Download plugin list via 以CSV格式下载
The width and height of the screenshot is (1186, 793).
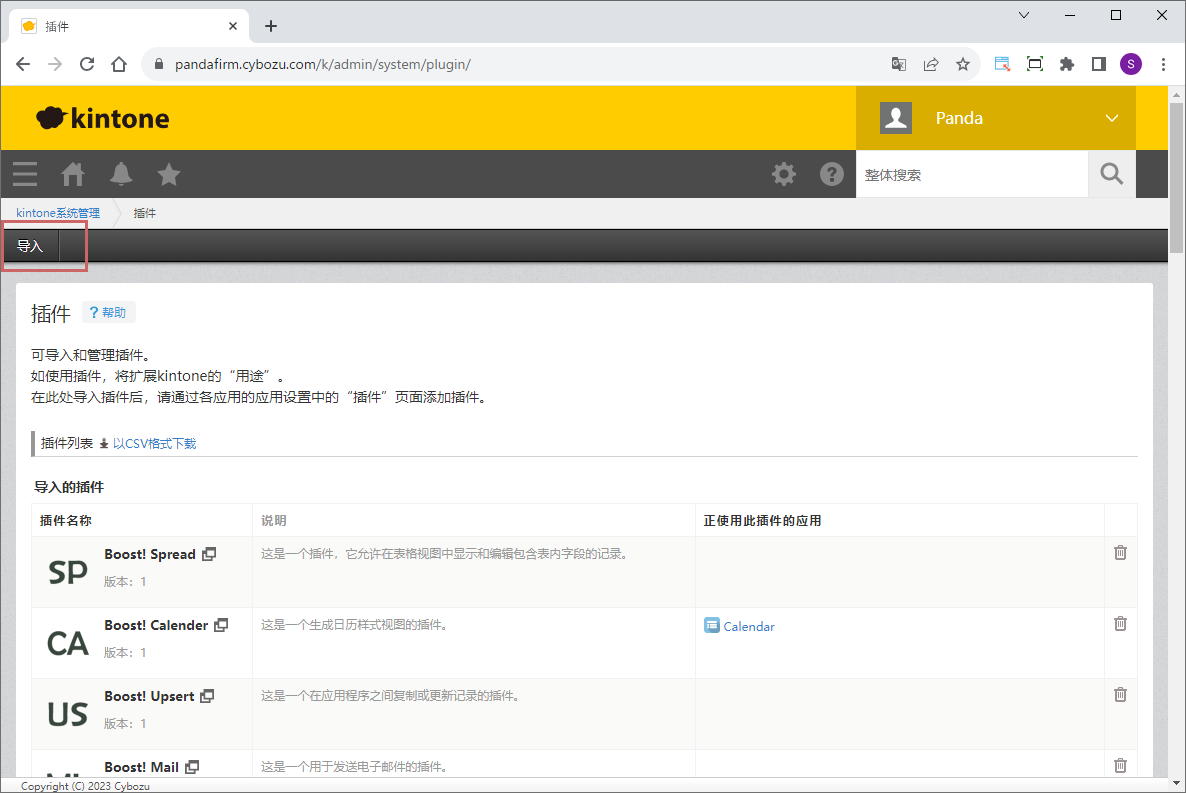153,443
